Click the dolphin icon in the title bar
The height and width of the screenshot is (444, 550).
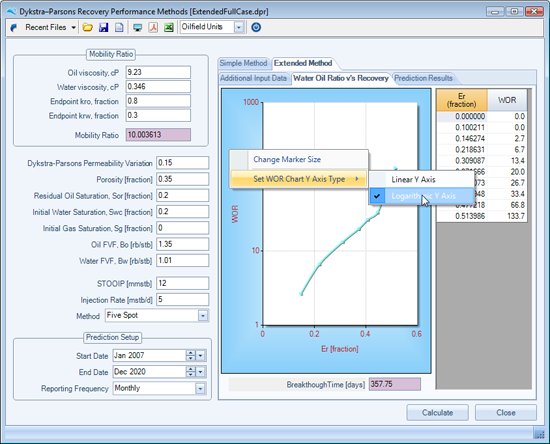[x=12, y=12]
